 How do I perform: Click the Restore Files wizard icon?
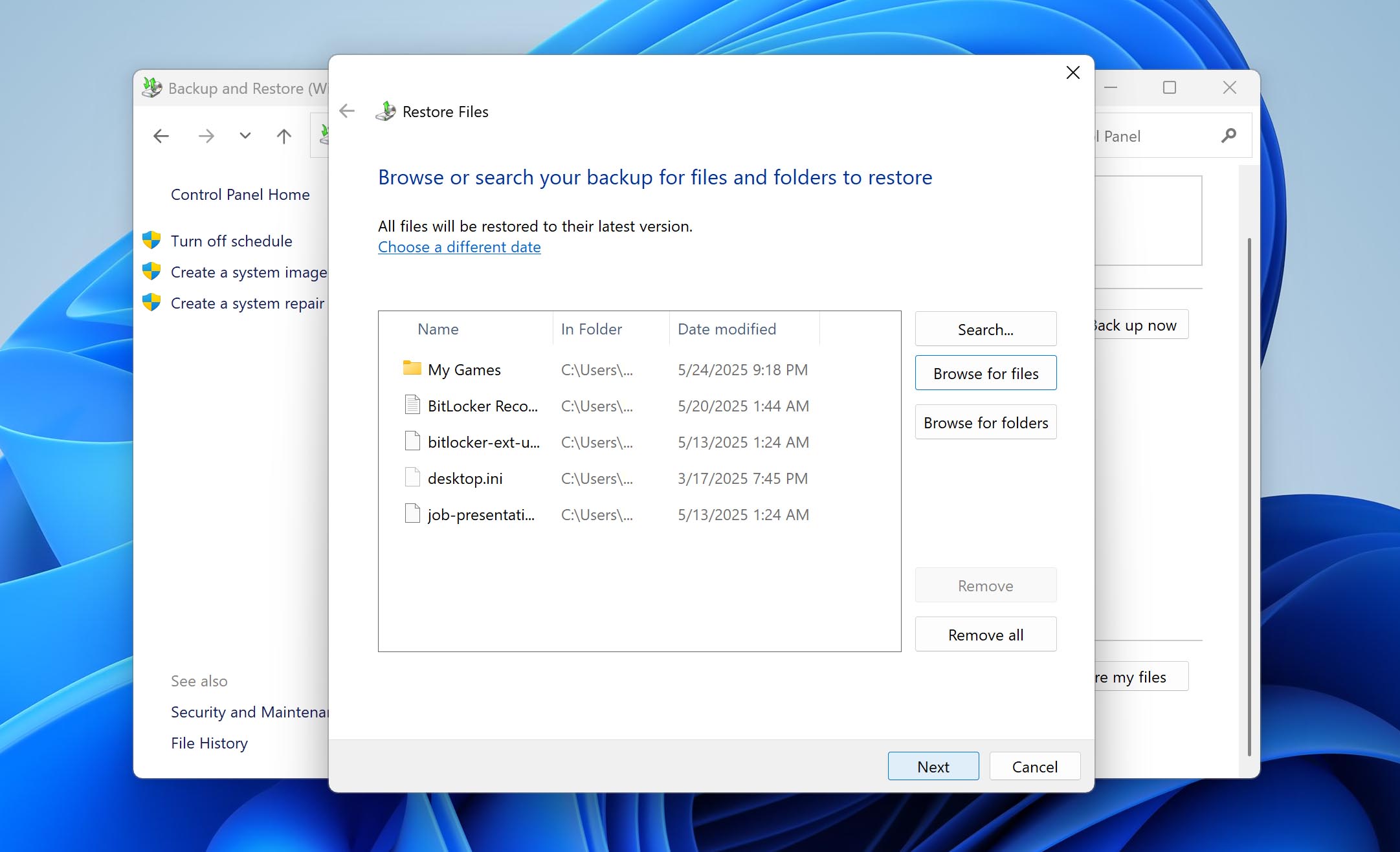pos(386,111)
